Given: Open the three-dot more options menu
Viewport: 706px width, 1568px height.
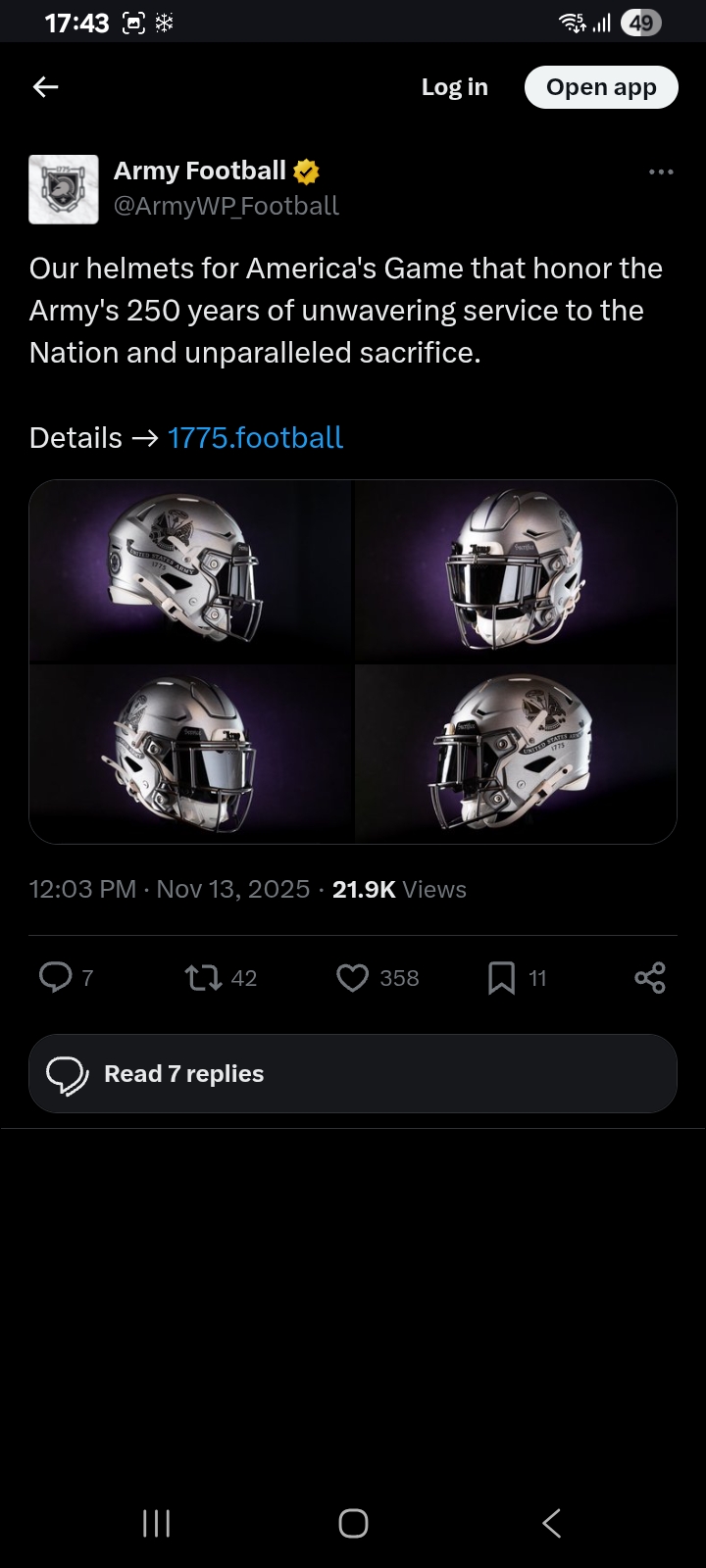Looking at the screenshot, I should click(661, 172).
